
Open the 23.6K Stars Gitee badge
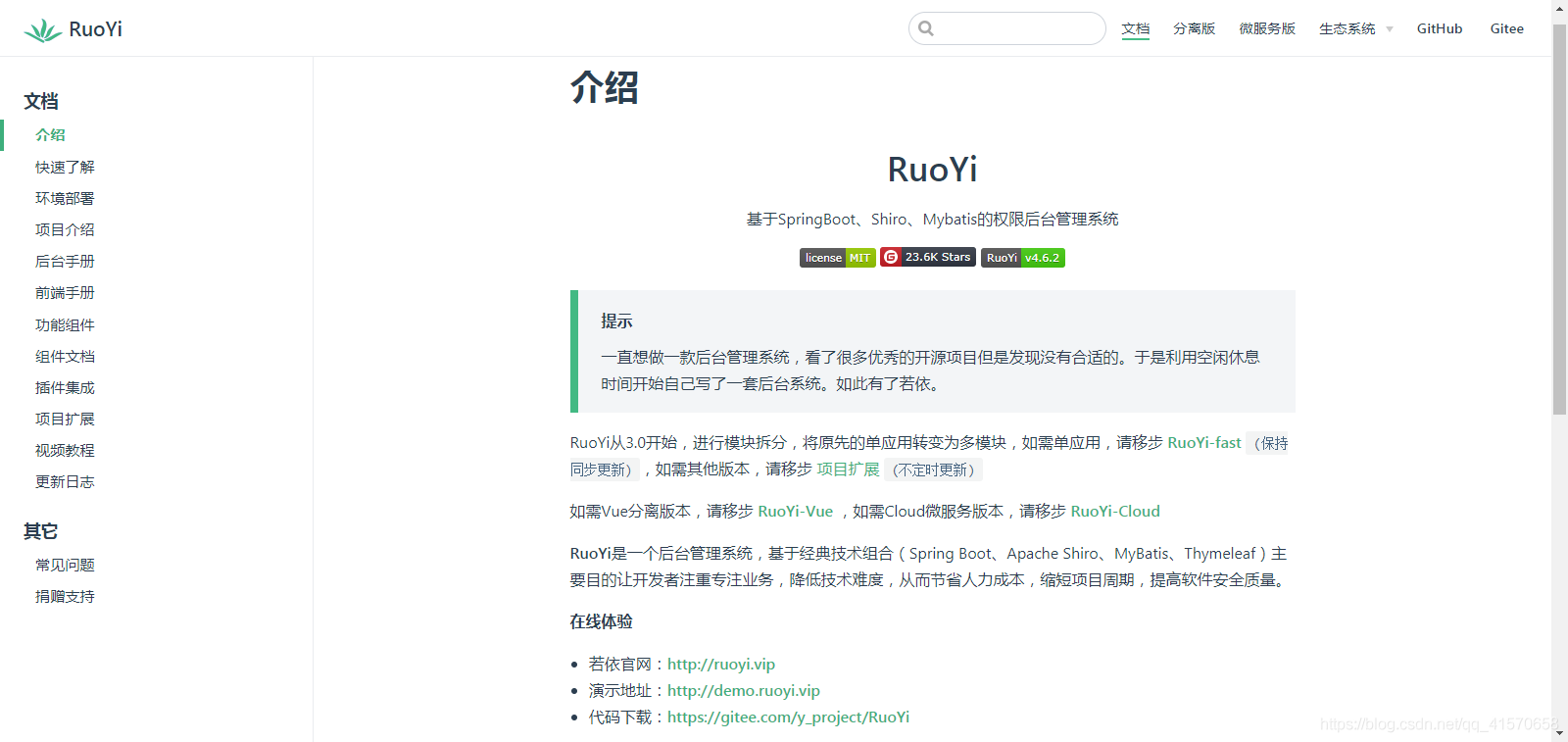tap(928, 257)
